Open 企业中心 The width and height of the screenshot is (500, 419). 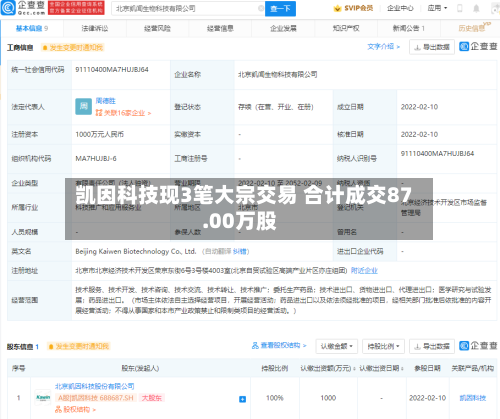pos(400,8)
